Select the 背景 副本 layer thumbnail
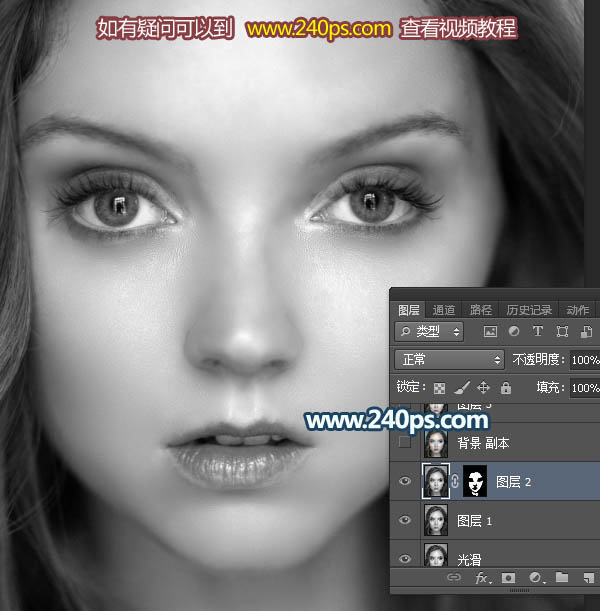 (x=436, y=443)
